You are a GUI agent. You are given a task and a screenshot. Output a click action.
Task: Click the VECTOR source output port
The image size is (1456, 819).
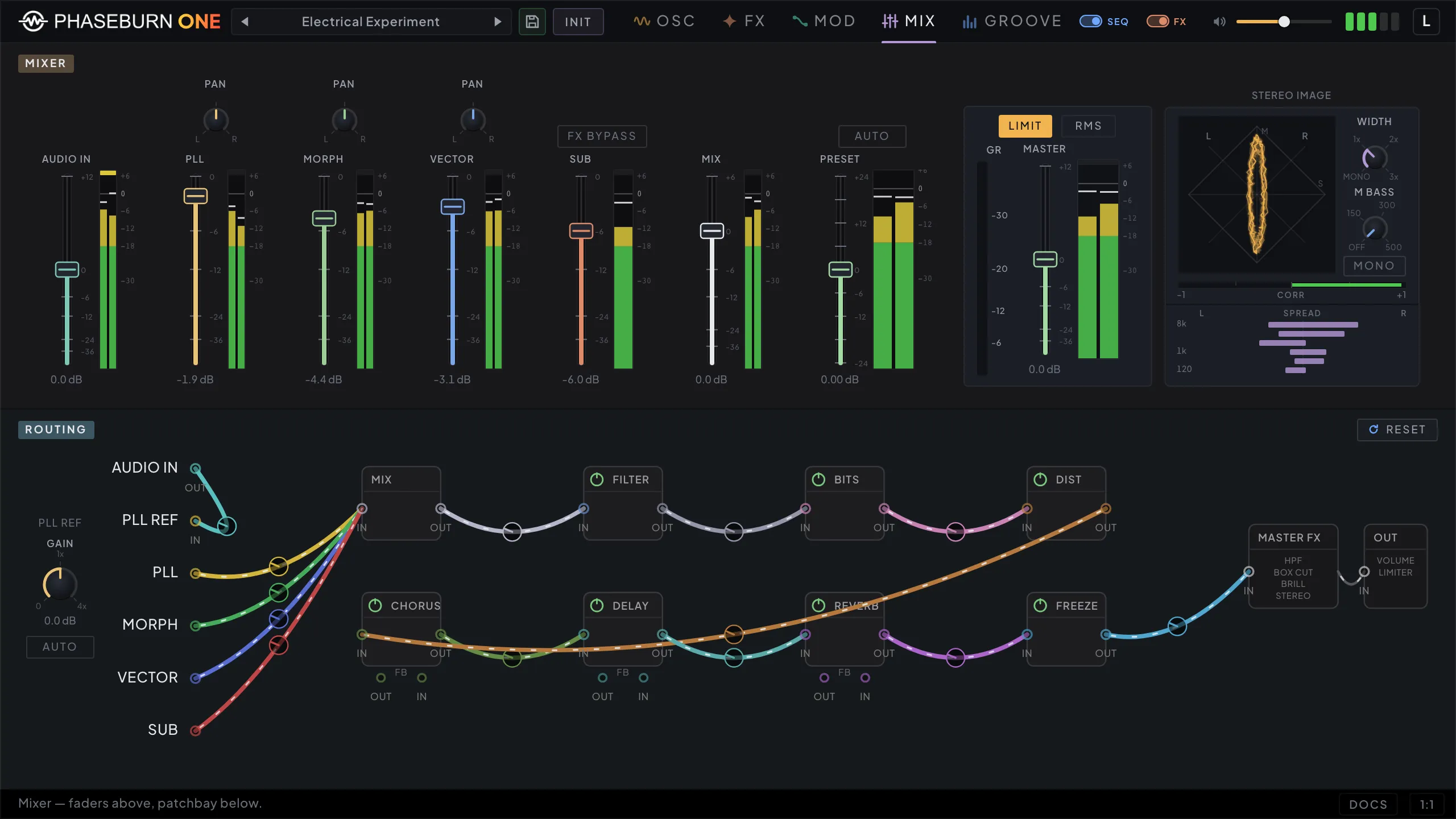pos(195,678)
